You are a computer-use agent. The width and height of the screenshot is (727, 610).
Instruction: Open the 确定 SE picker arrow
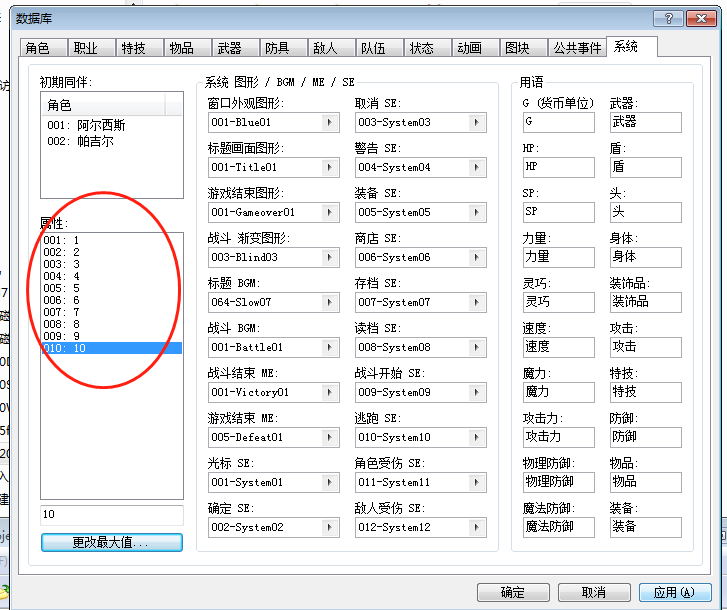click(330, 527)
